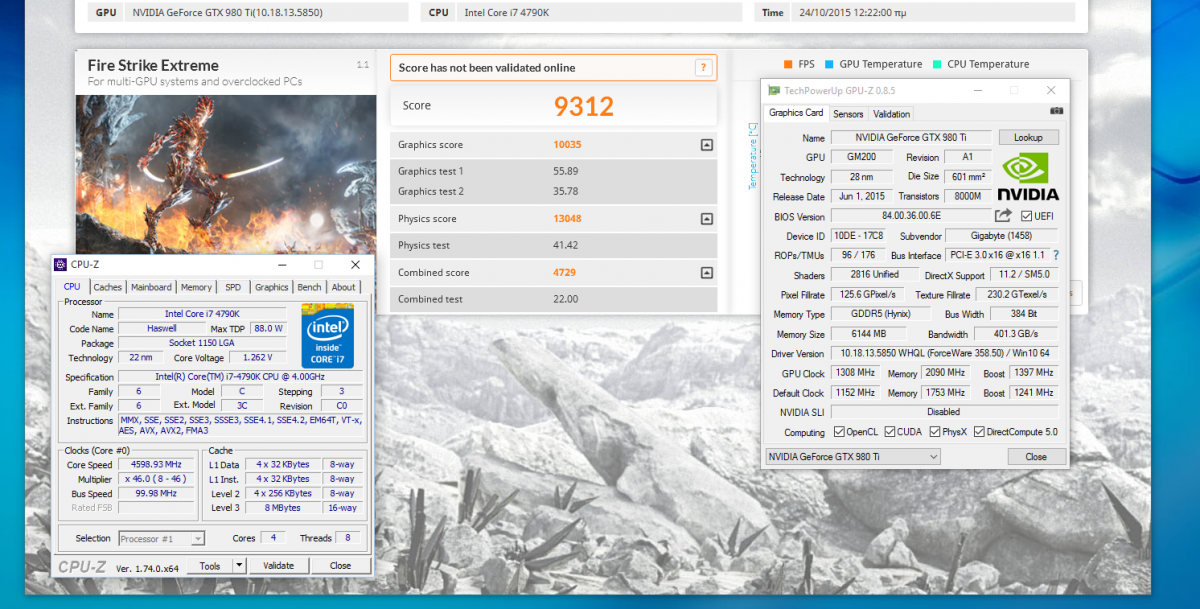Screen dimensions: 1200x609
Task: Click the Graphics test 1 value 55.89
Action: [566, 171]
